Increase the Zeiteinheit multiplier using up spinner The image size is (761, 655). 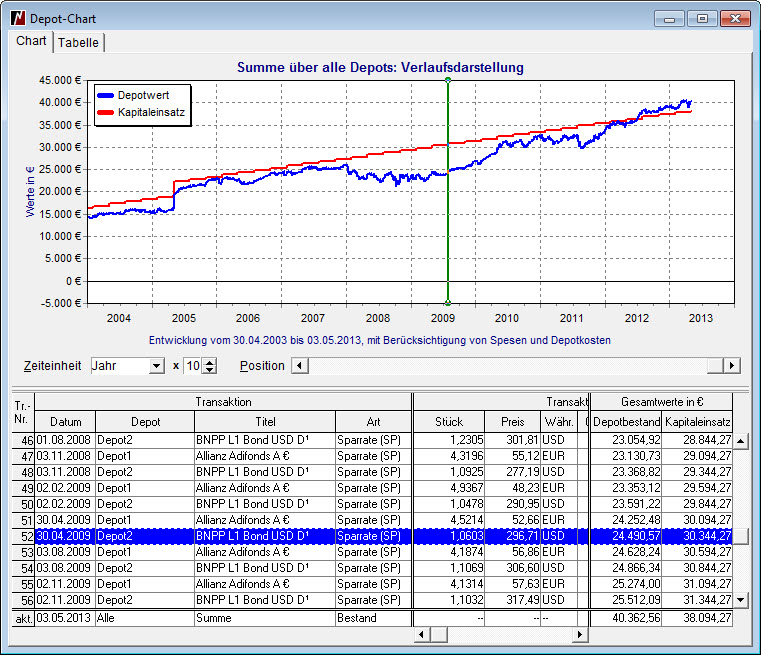(x=209, y=362)
